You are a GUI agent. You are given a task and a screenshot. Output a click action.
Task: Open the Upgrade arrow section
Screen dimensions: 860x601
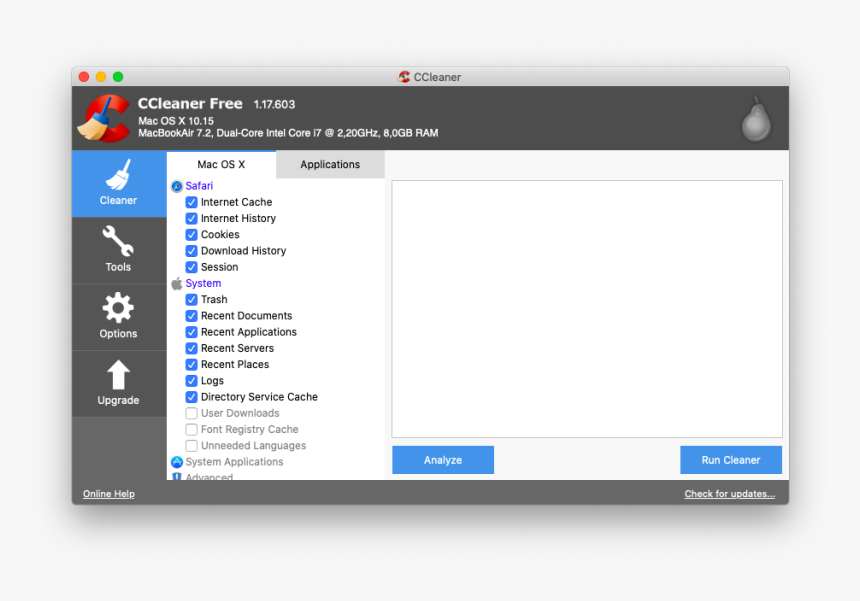(118, 384)
